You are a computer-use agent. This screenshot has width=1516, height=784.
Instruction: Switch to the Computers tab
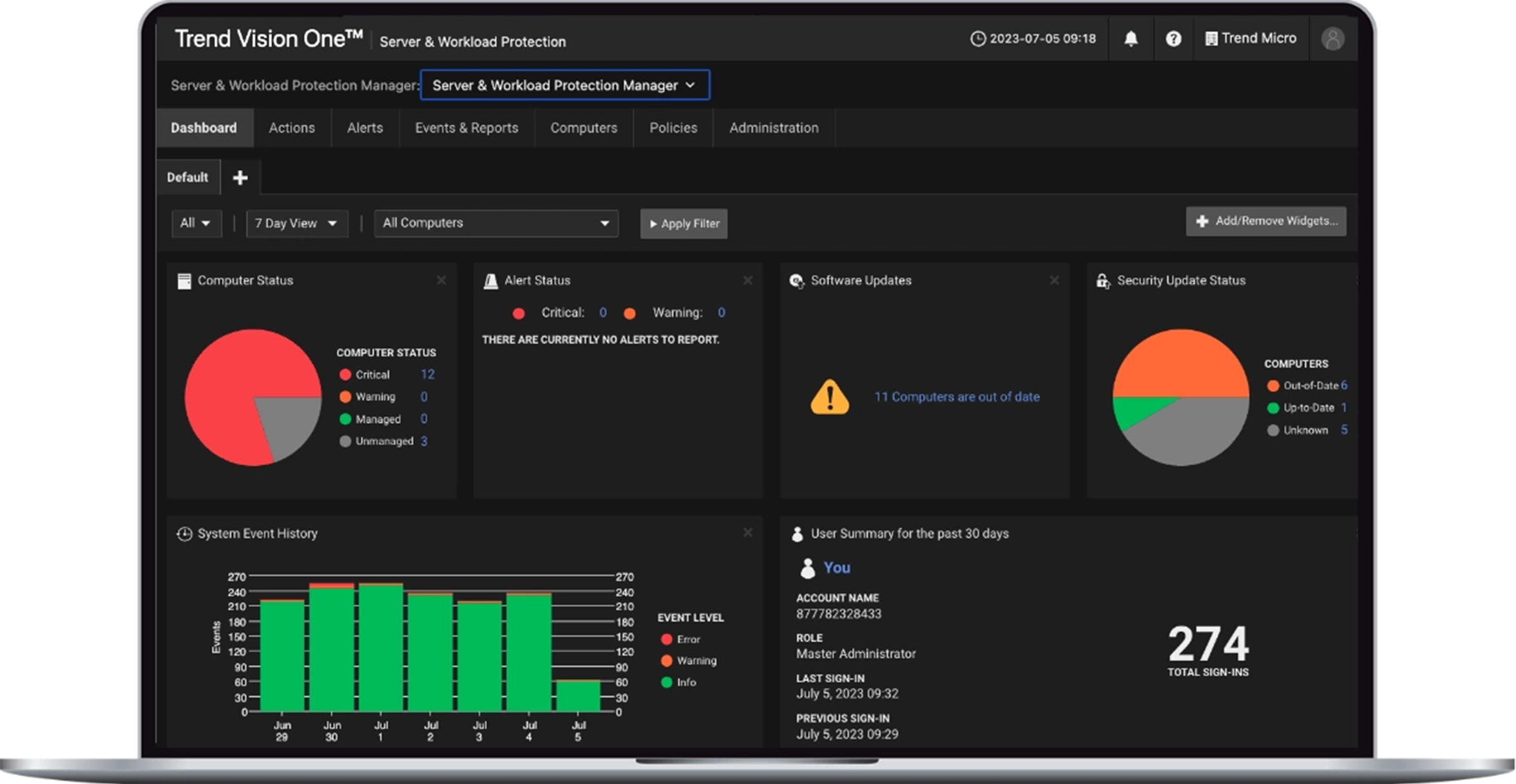[584, 128]
